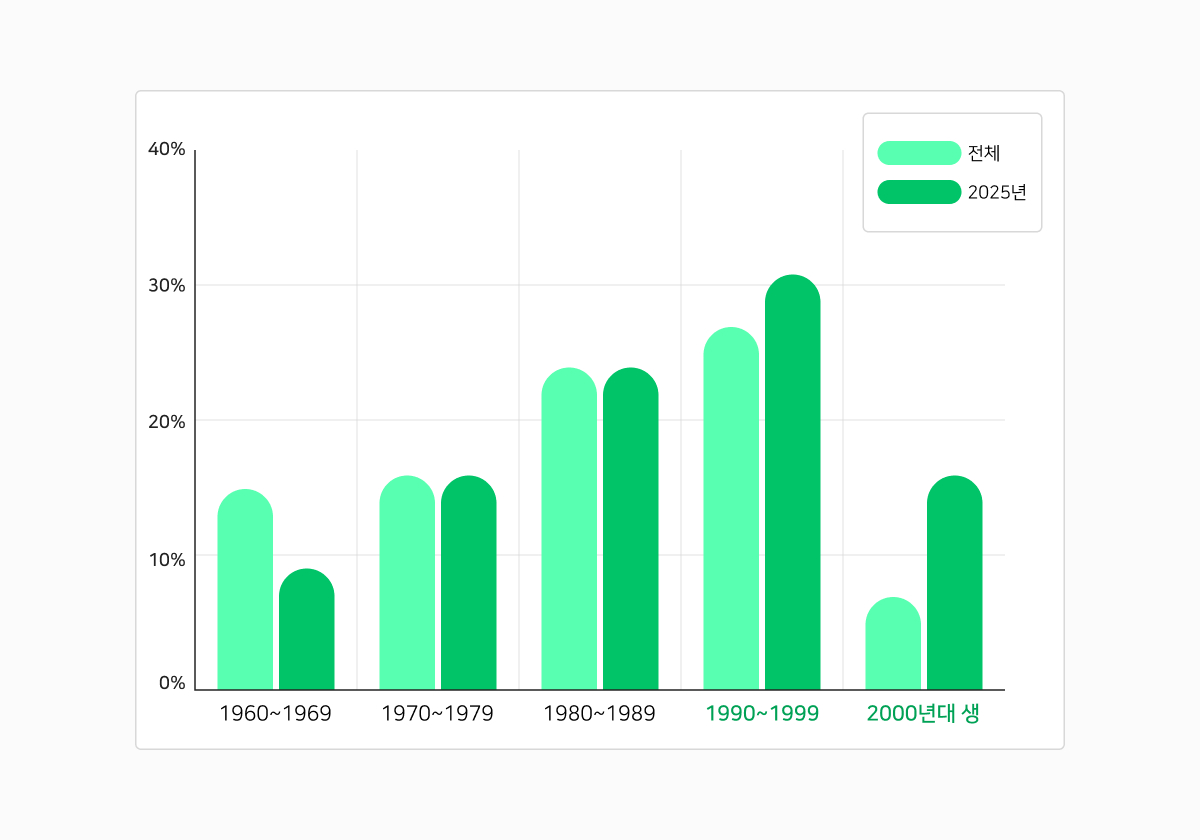Click the dark green 2025년 legend swatch
The height and width of the screenshot is (840, 1200).
918,192
